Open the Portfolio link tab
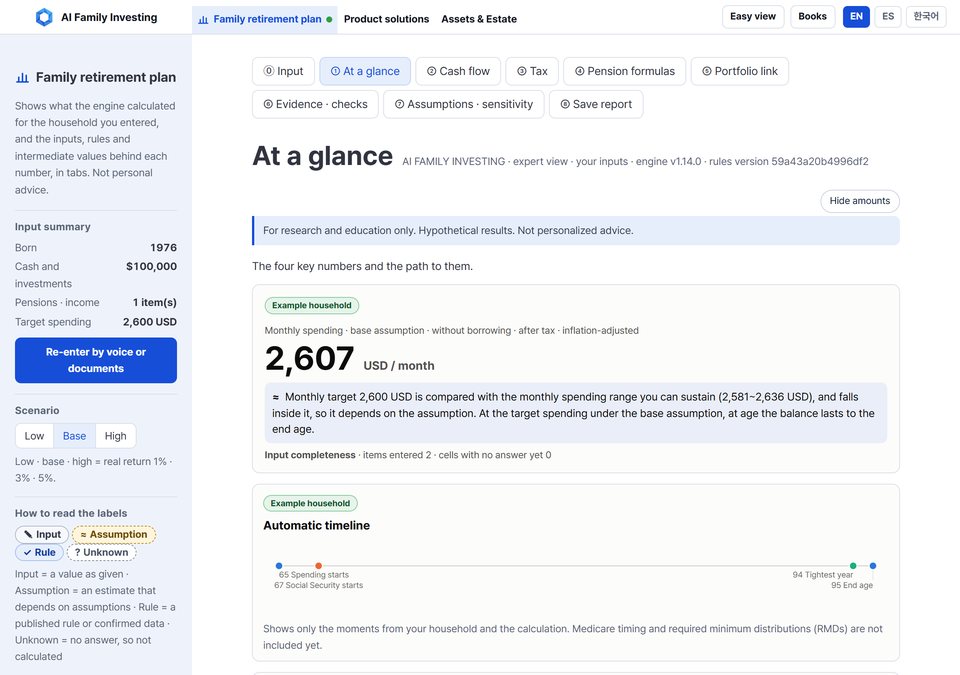The width and height of the screenshot is (960, 675). click(x=740, y=71)
